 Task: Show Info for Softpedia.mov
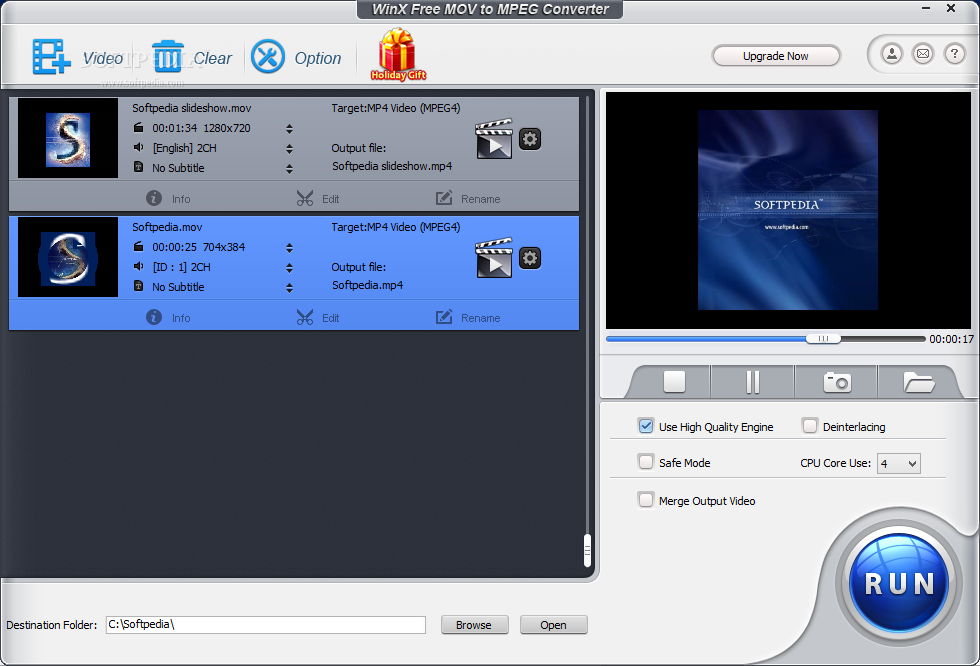coord(168,317)
